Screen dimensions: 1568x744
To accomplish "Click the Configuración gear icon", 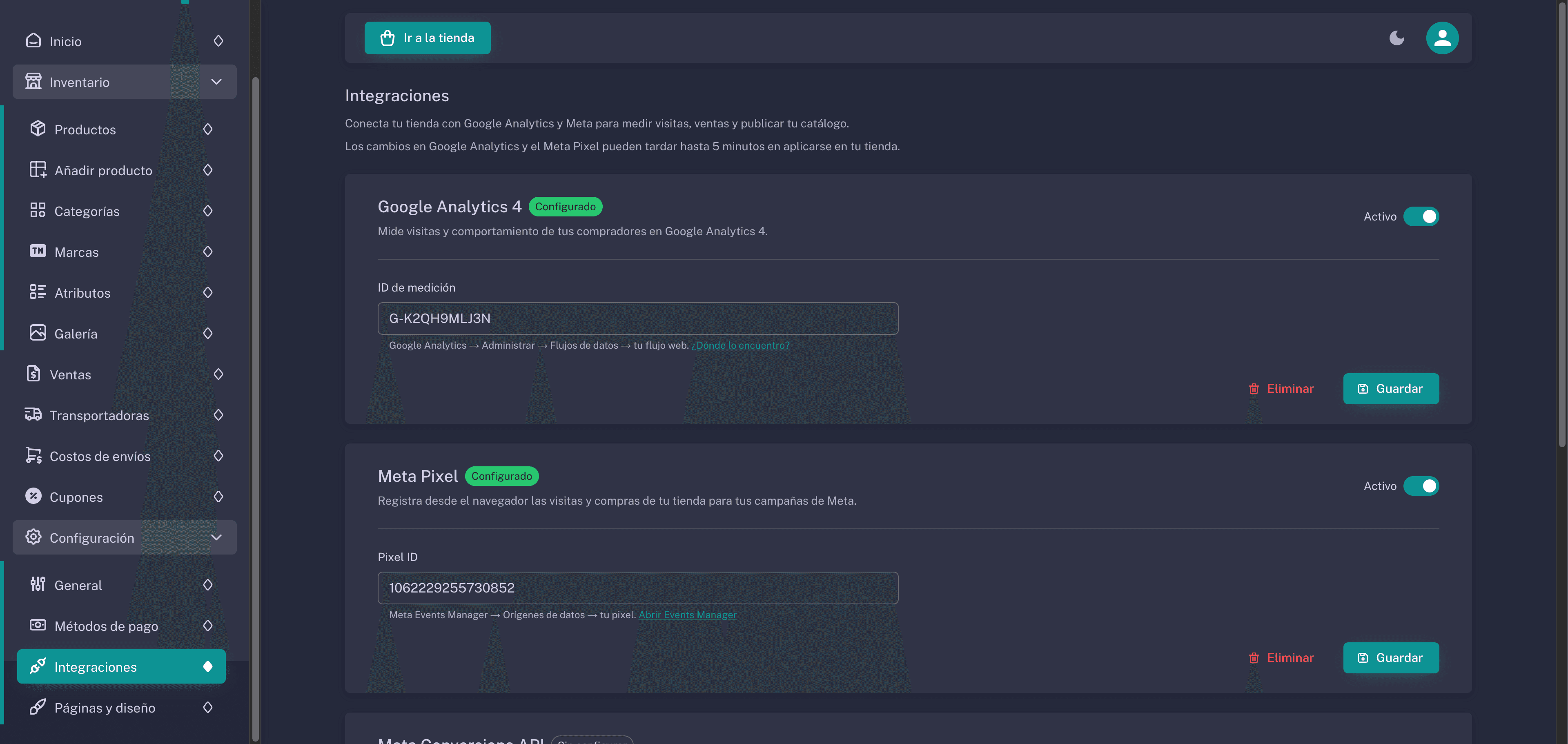I will [33, 537].
